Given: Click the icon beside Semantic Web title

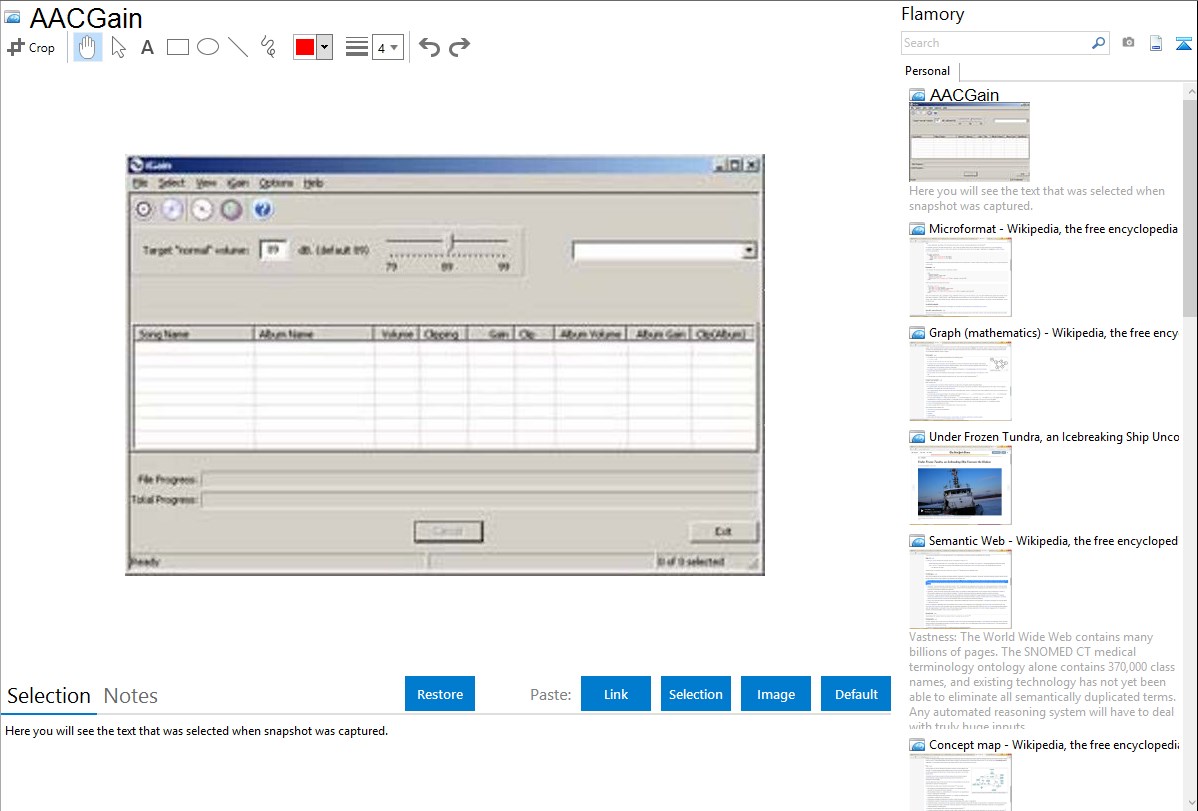Looking at the screenshot, I should 917,541.
